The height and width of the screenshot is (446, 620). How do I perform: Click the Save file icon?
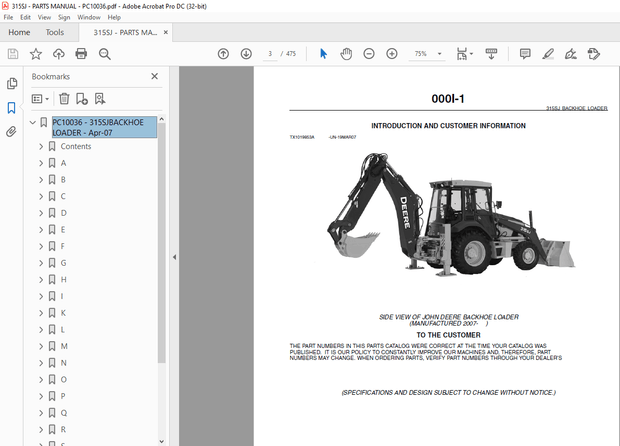[13, 54]
